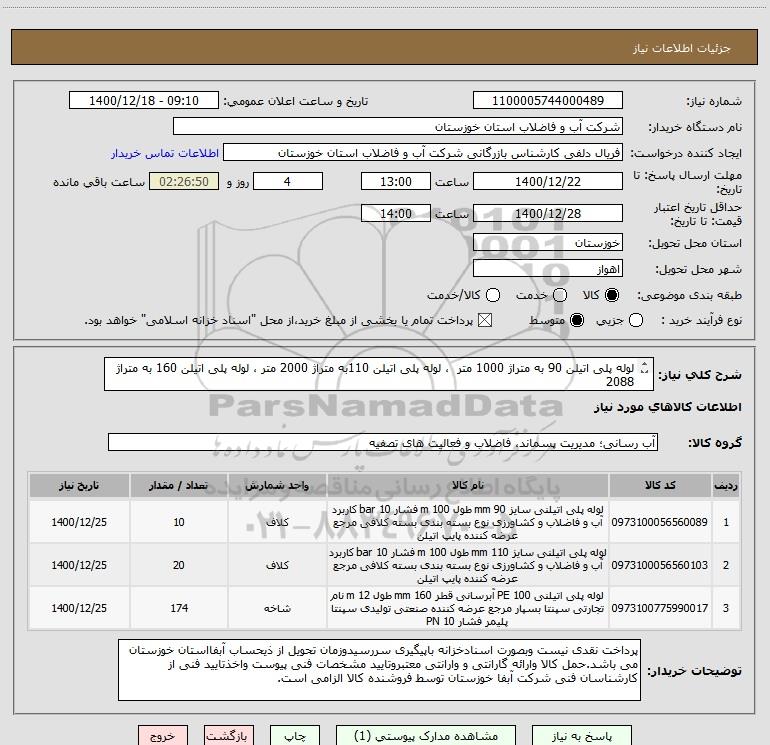The width and height of the screenshot is (770, 745).
Task: Click the پاسخ به نیاز button
Action: (582, 736)
